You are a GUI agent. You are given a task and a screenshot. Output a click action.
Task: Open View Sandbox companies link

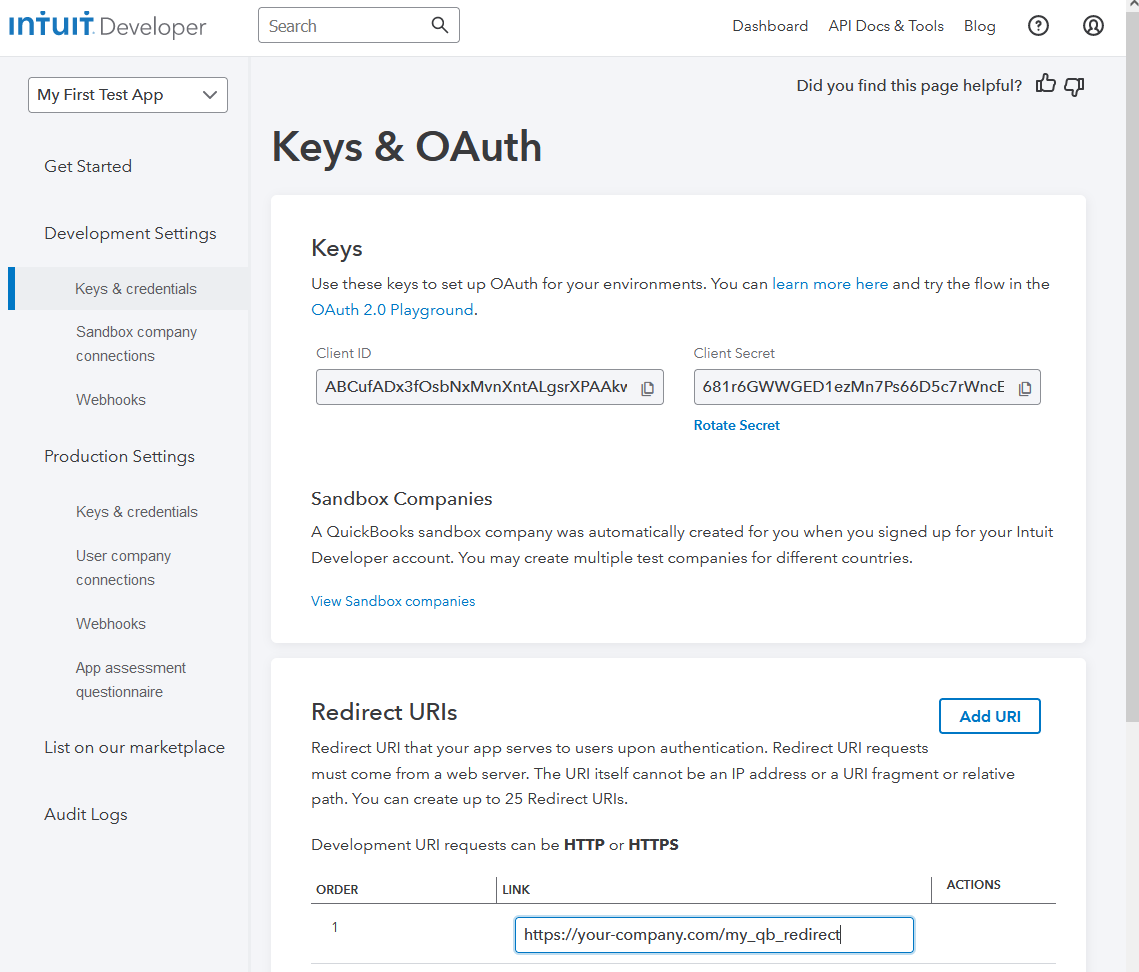tap(393, 601)
